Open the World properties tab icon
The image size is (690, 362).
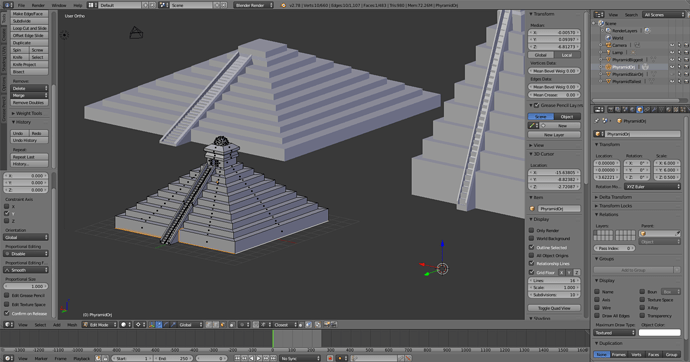tap(632, 110)
